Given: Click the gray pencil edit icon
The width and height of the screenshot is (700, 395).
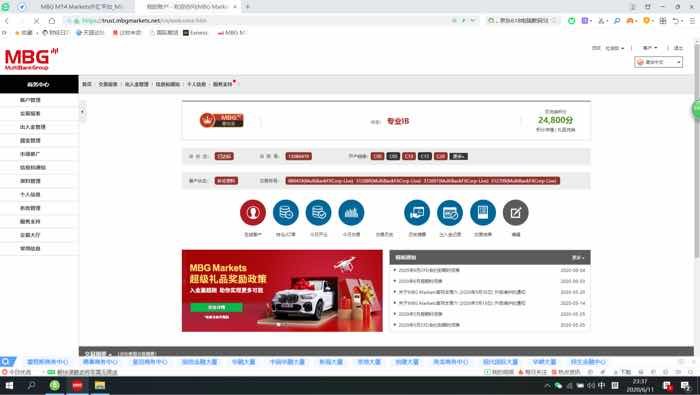Looking at the screenshot, I should (x=516, y=213).
